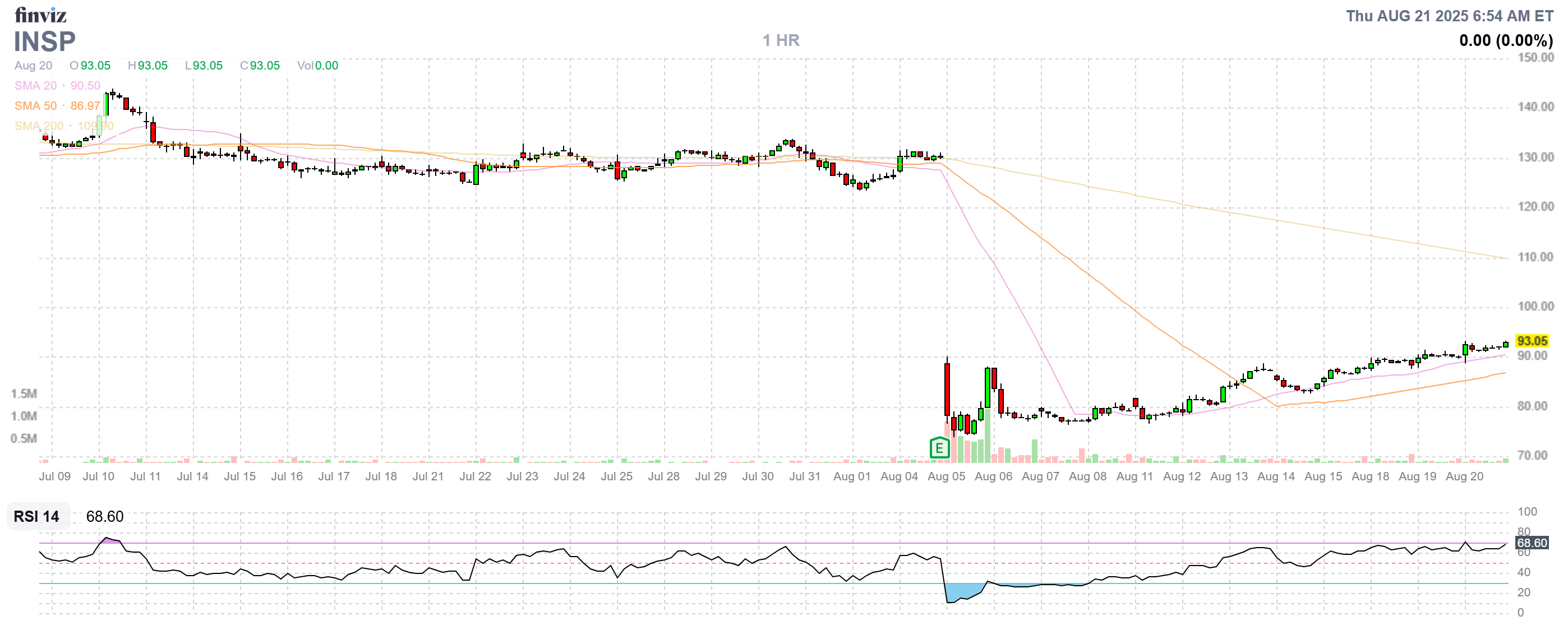
Task: Click the chart timestamp in top right
Action: pyautogui.click(x=1449, y=16)
